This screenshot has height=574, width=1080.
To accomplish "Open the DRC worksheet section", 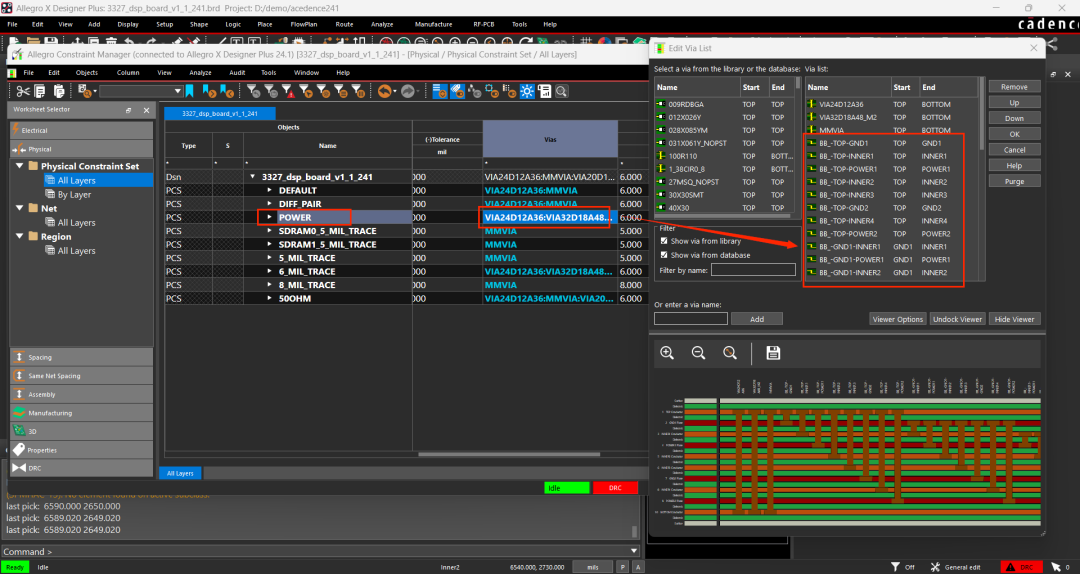I will tap(81, 468).
